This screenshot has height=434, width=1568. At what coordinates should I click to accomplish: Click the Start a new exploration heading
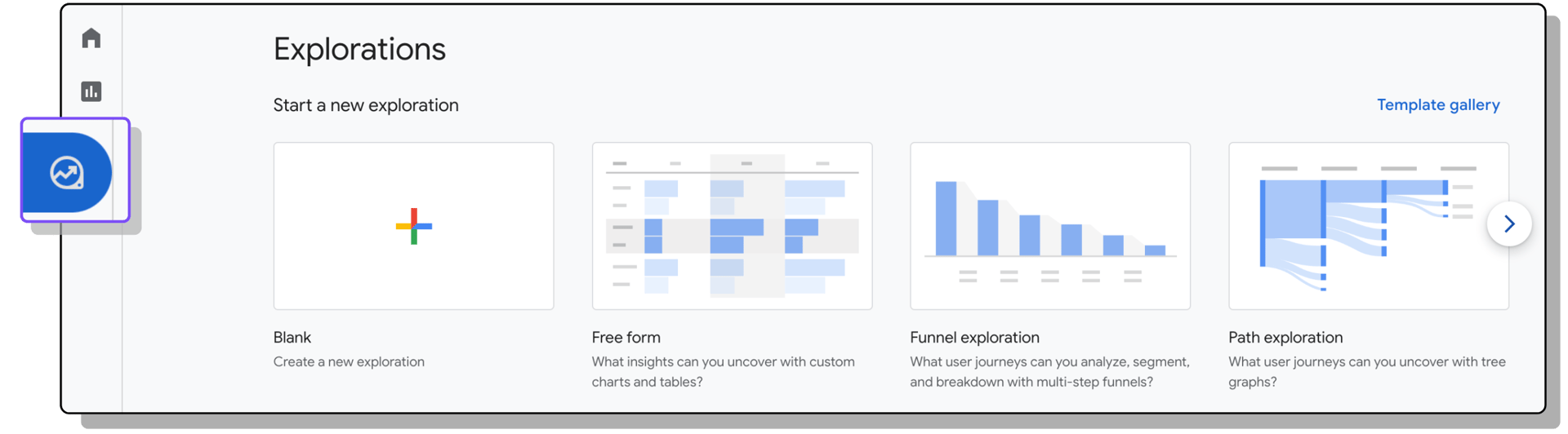[x=366, y=105]
